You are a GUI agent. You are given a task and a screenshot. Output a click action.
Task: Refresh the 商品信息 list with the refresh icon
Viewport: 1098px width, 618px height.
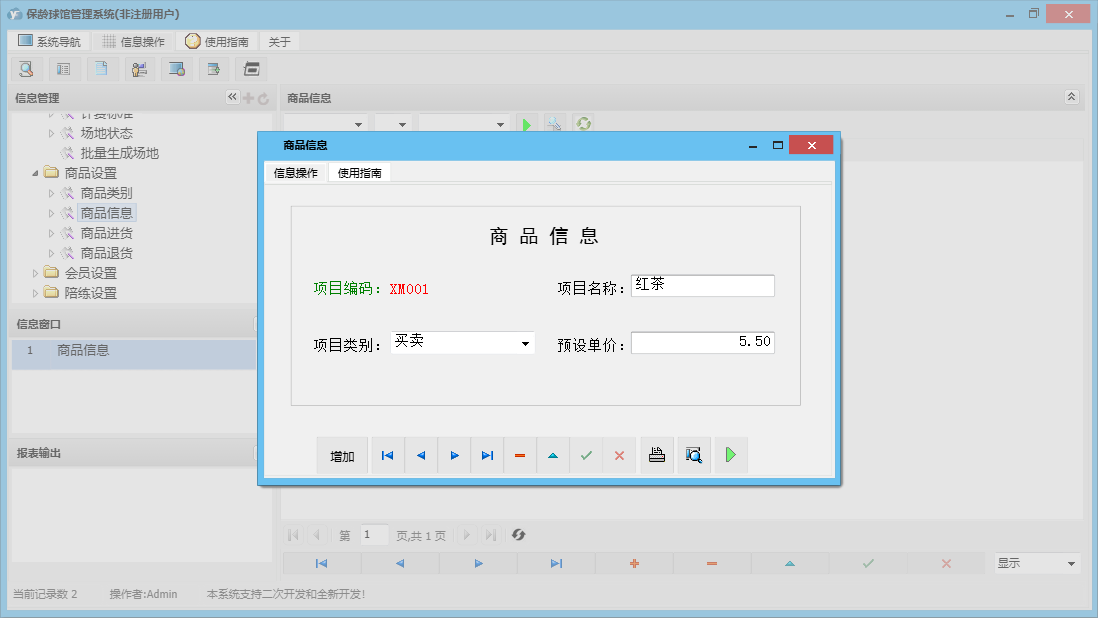point(583,123)
